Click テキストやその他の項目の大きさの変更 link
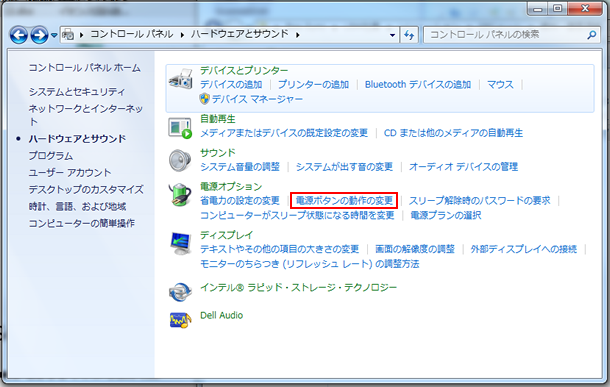The height and width of the screenshot is (387, 610). pyautogui.click(x=279, y=249)
